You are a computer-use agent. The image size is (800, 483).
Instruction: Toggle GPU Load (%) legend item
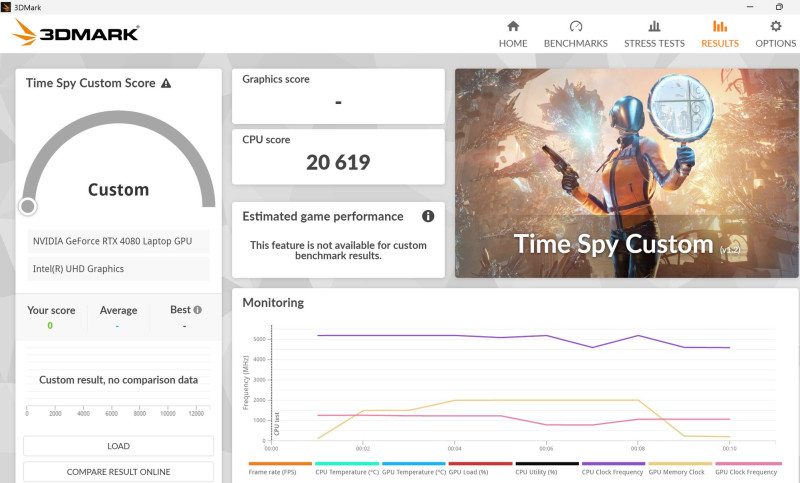[480, 469]
